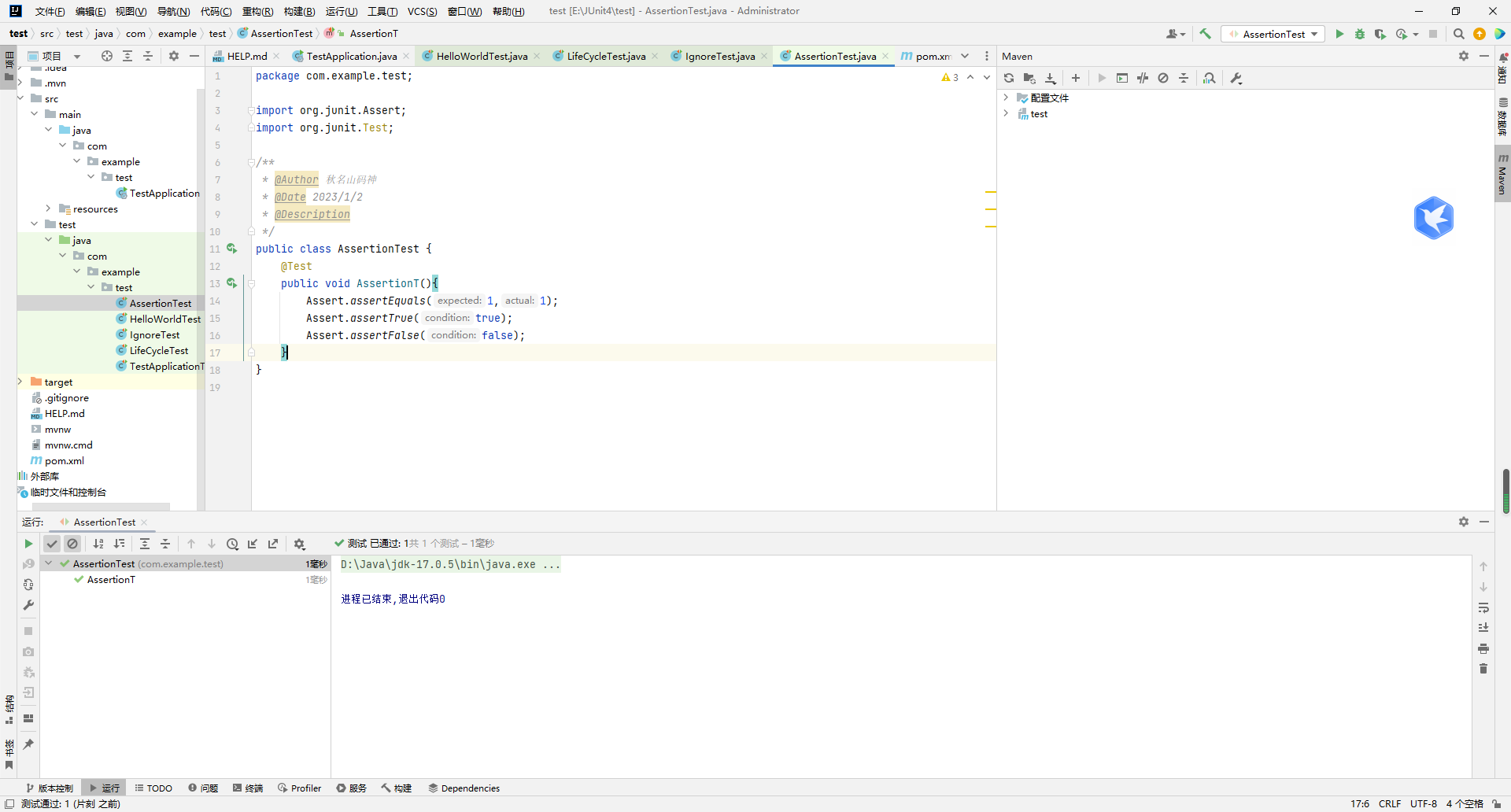Viewport: 1511px width, 812px height.
Task: Switch to LifeCycleTest.java tab
Action: click(605, 56)
